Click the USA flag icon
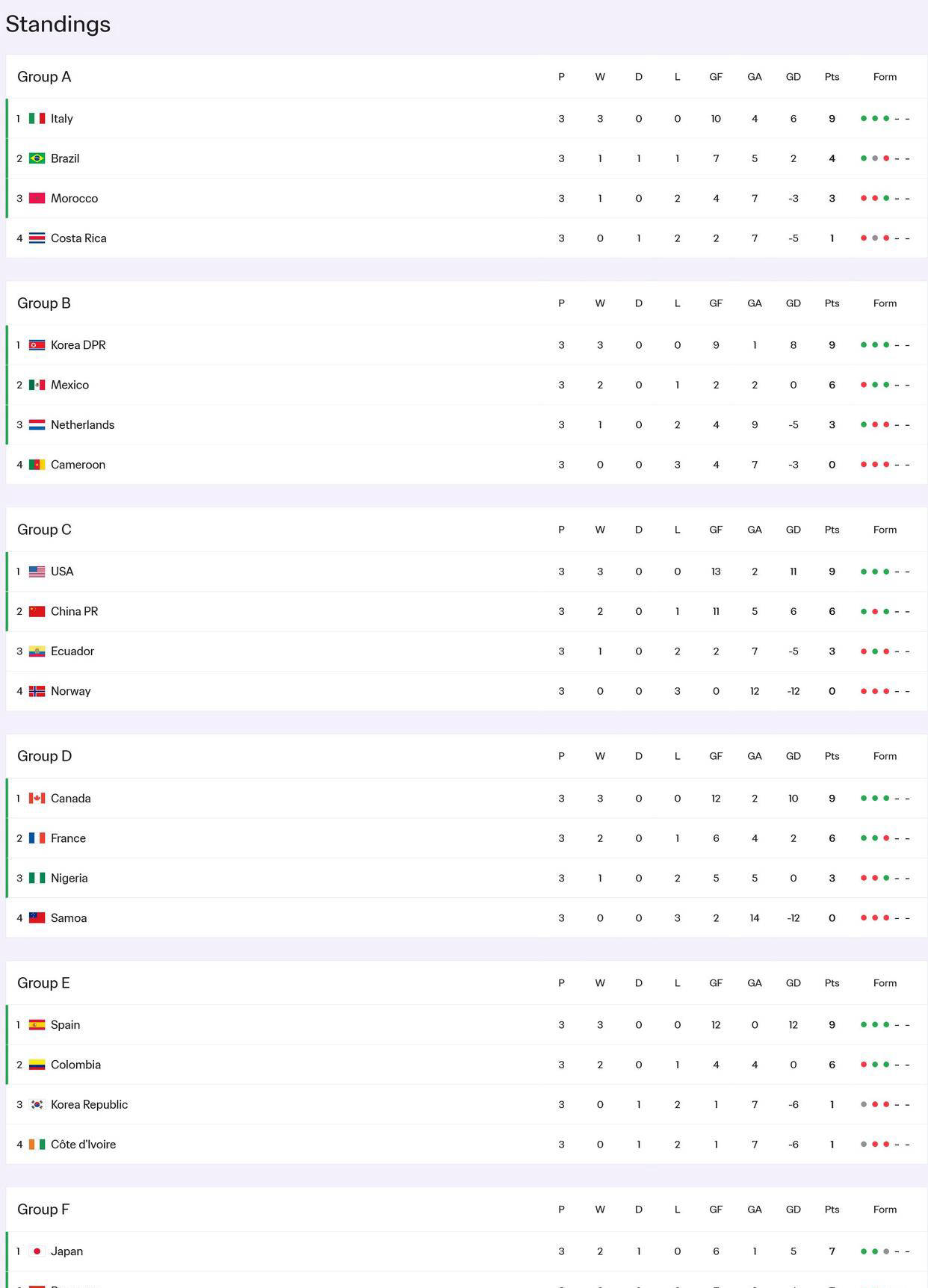The image size is (928, 1288). pyautogui.click(x=37, y=572)
